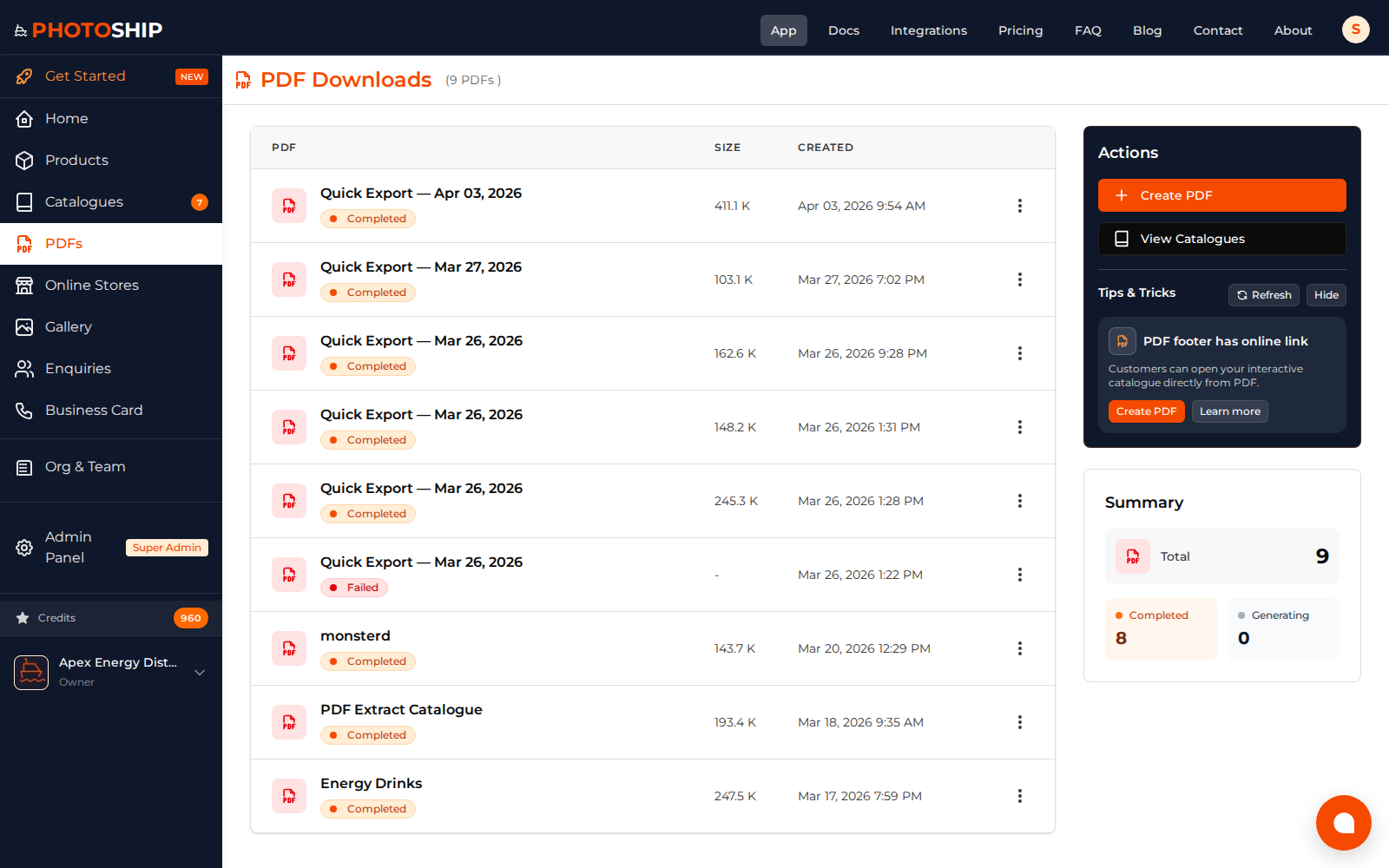Click the Org & Team list icon

pyautogui.click(x=24, y=468)
